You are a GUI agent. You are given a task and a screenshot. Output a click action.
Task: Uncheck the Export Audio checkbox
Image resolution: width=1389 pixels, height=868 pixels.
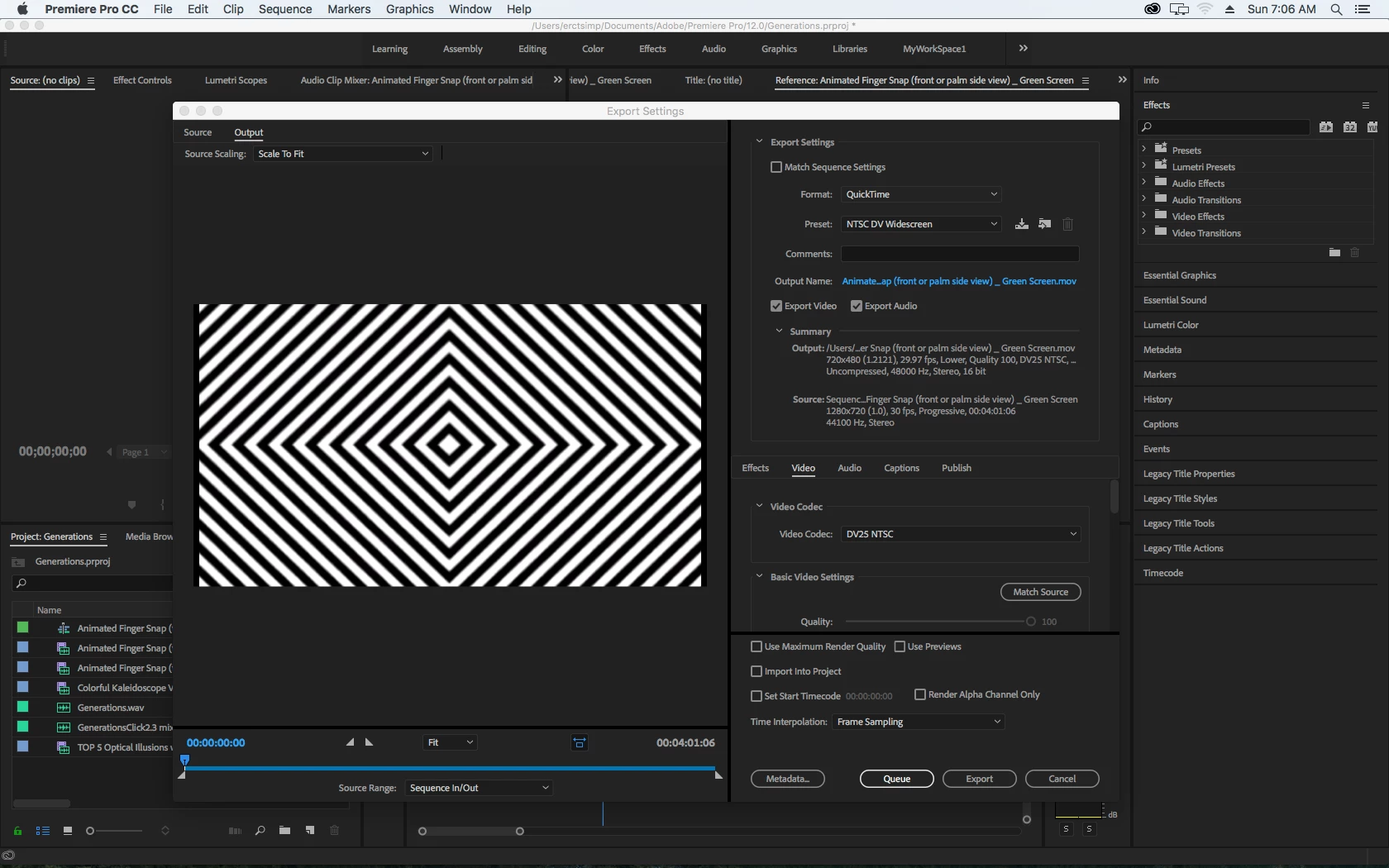coord(857,306)
